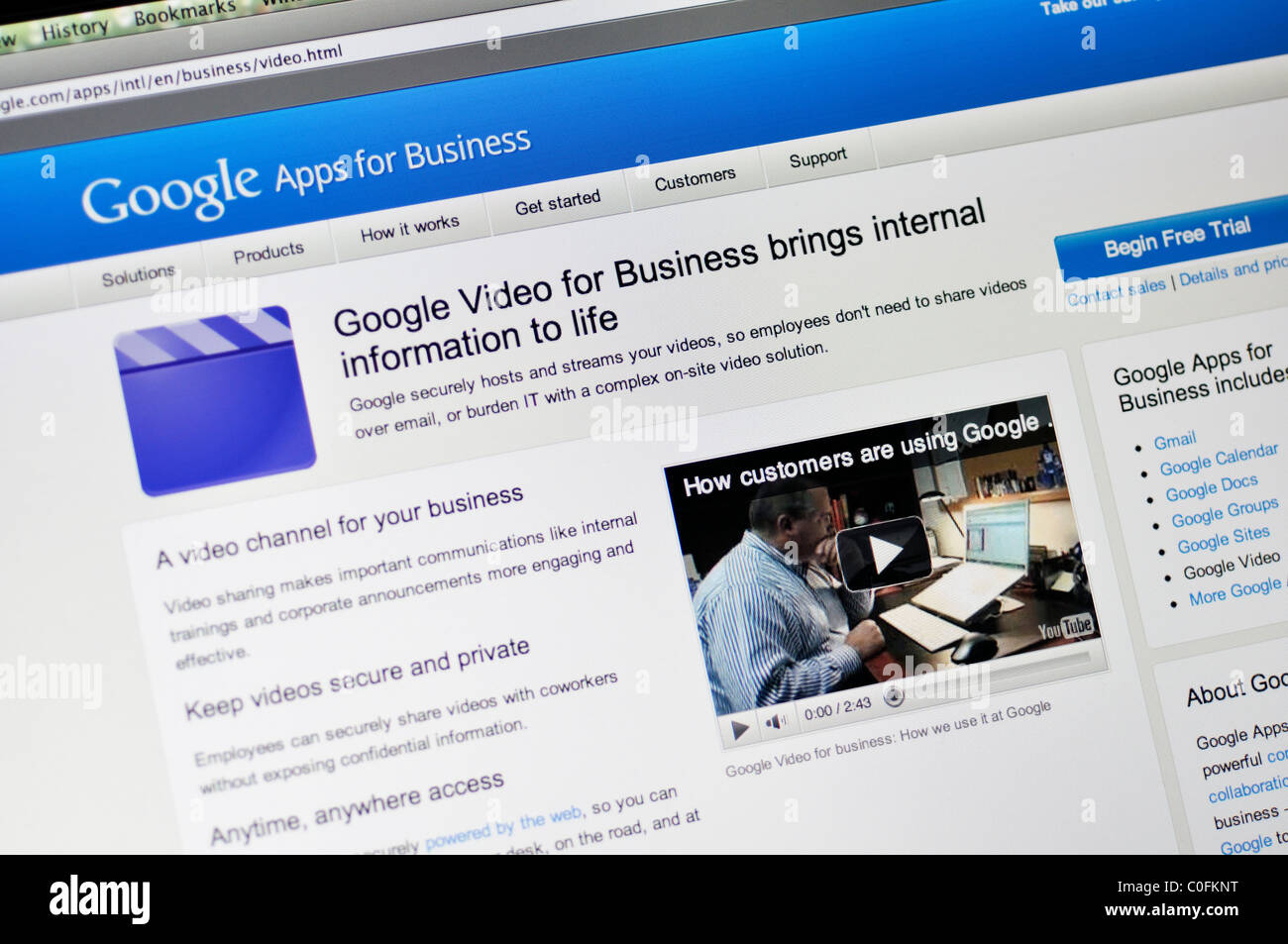Click the Google Video sidebar item
The height and width of the screenshot is (944, 1288).
[x=1232, y=565]
